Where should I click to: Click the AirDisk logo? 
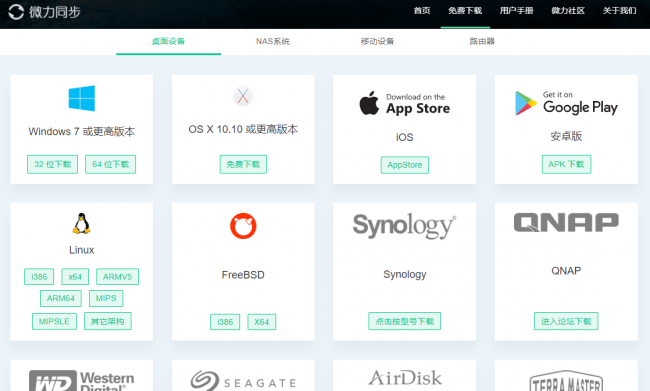tap(405, 378)
